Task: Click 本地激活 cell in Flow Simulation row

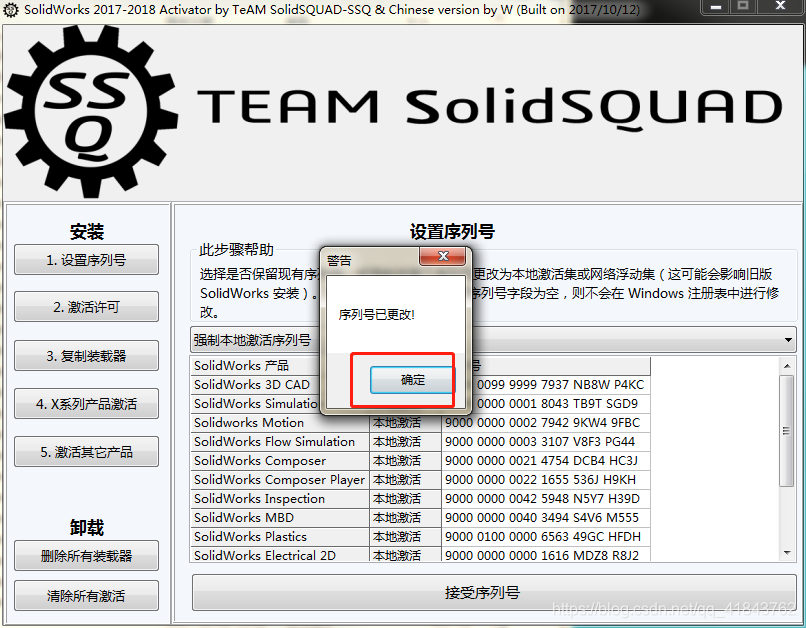Action: pos(405,441)
